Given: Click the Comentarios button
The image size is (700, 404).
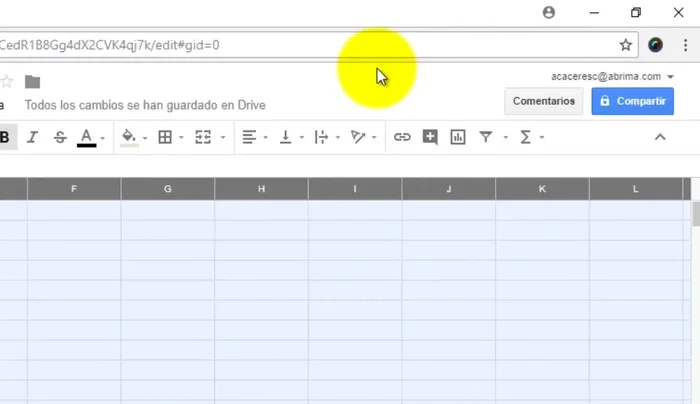Looking at the screenshot, I should point(544,101).
